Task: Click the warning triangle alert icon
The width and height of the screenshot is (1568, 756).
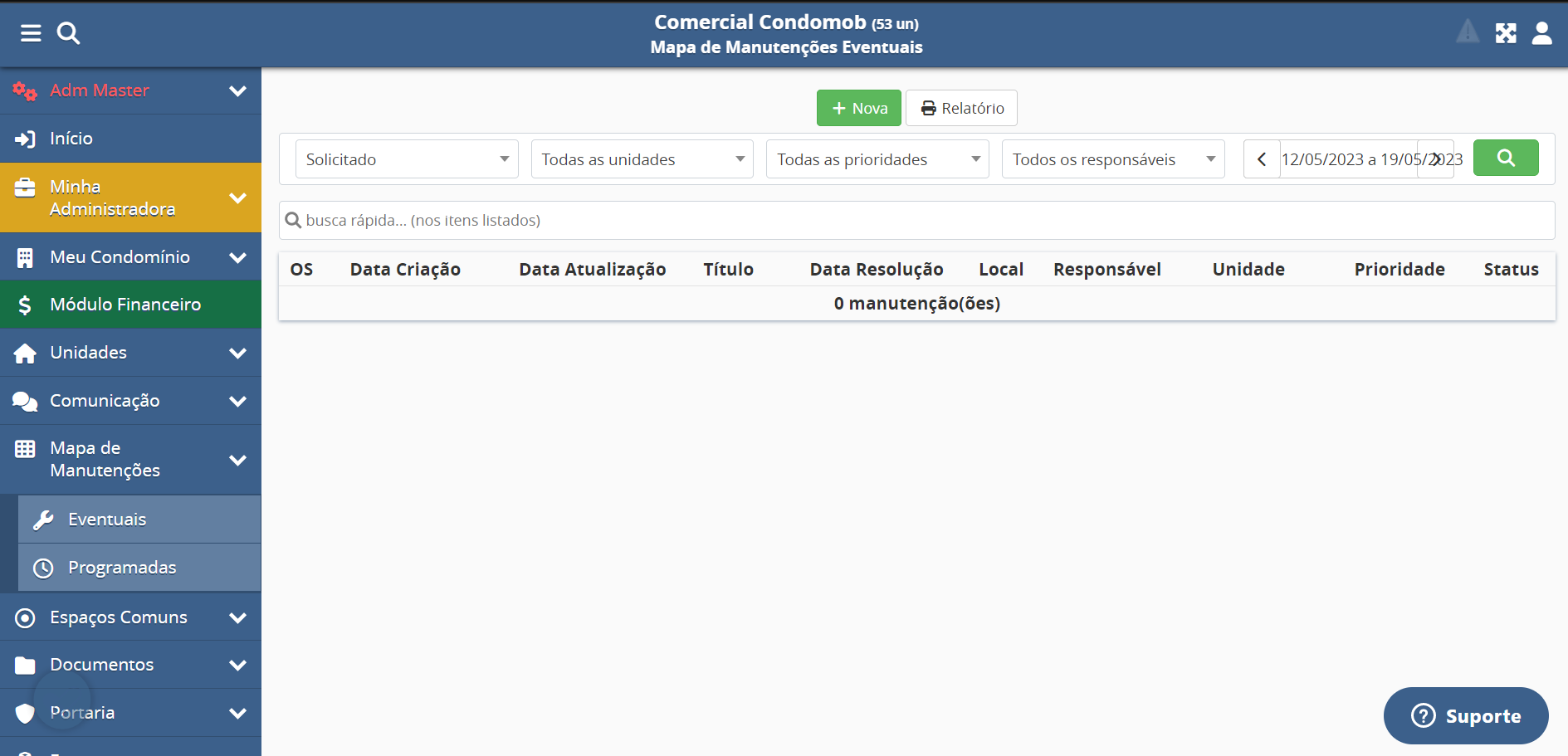Action: pos(1467,32)
